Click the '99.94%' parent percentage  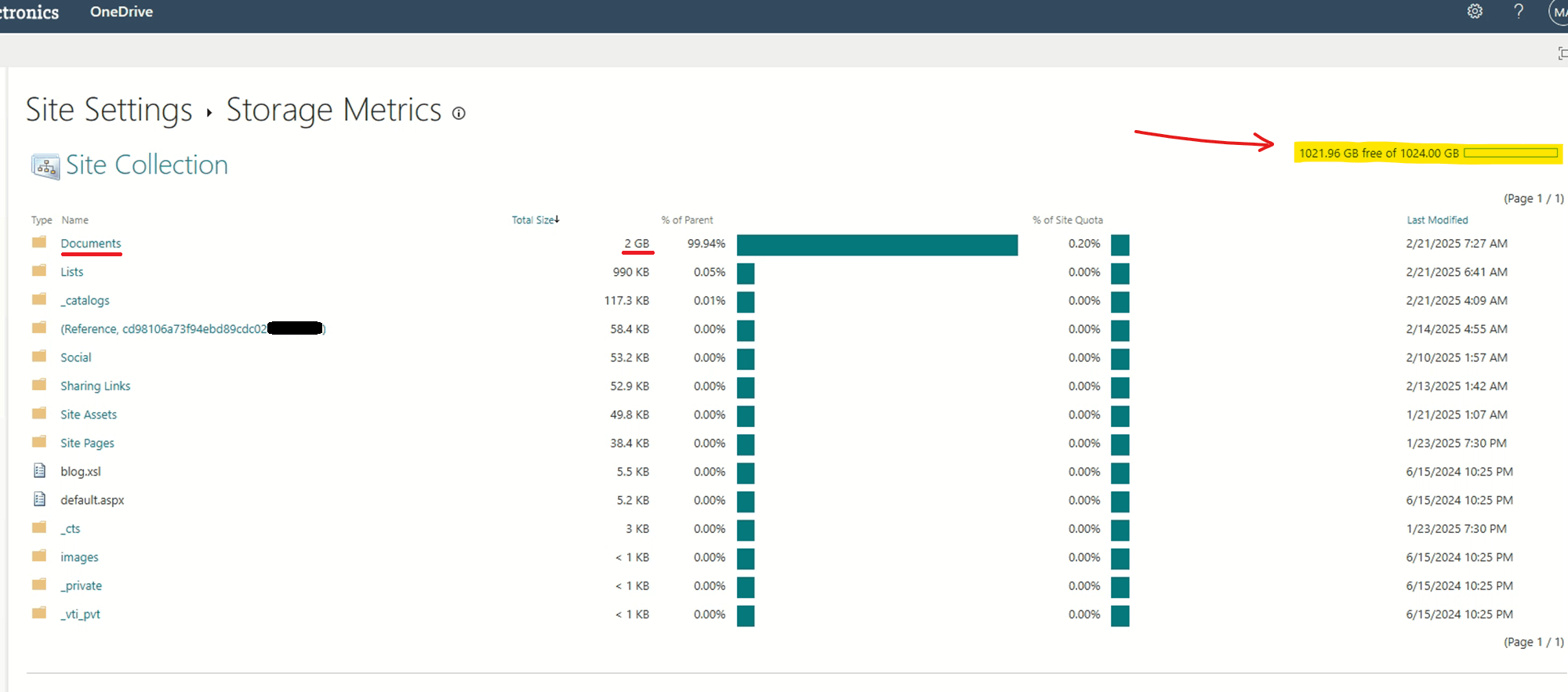(706, 244)
